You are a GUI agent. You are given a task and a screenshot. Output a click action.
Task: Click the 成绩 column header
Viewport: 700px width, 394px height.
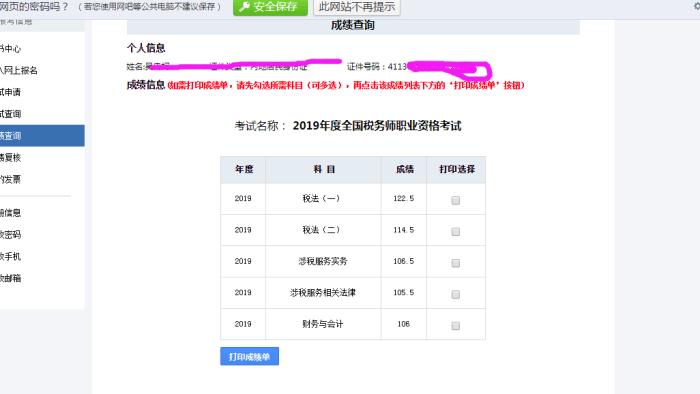pyautogui.click(x=404, y=169)
